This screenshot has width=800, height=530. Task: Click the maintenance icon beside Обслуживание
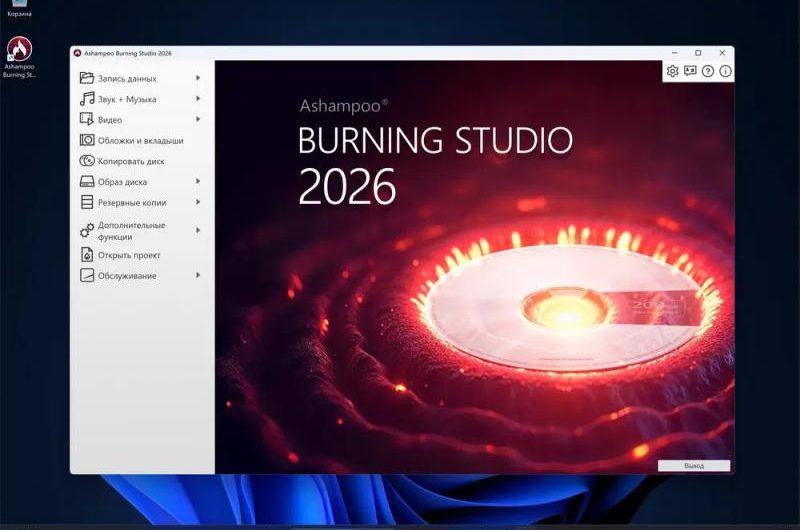click(x=87, y=275)
